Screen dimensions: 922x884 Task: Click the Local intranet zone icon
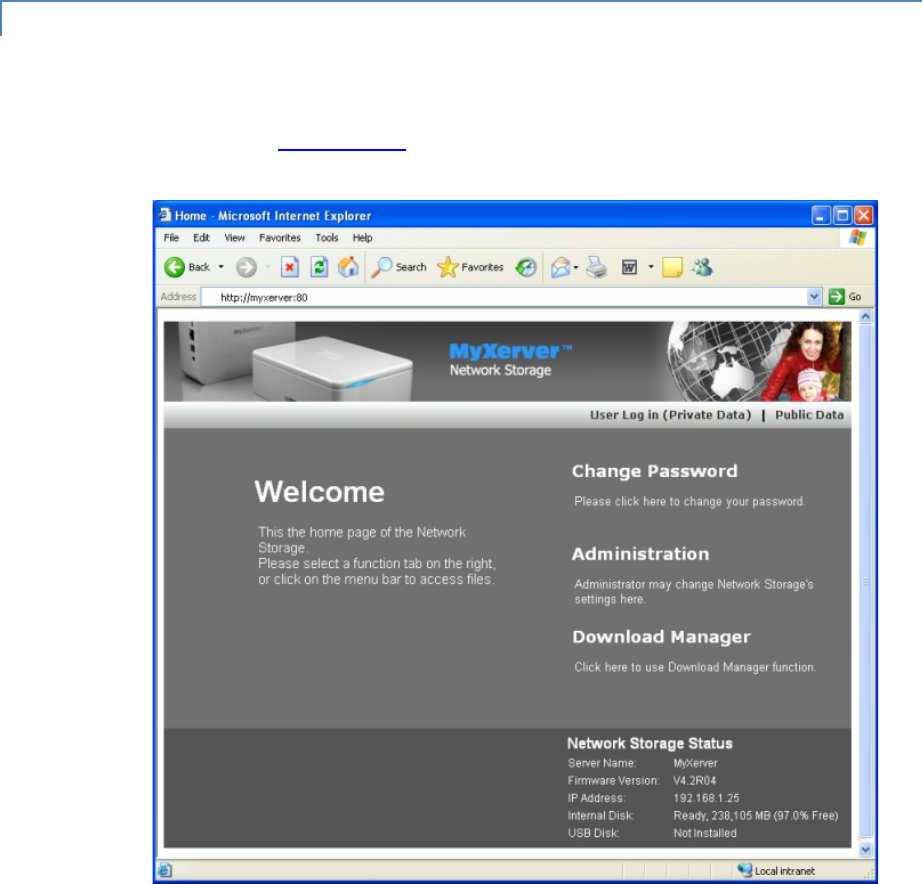(x=745, y=870)
